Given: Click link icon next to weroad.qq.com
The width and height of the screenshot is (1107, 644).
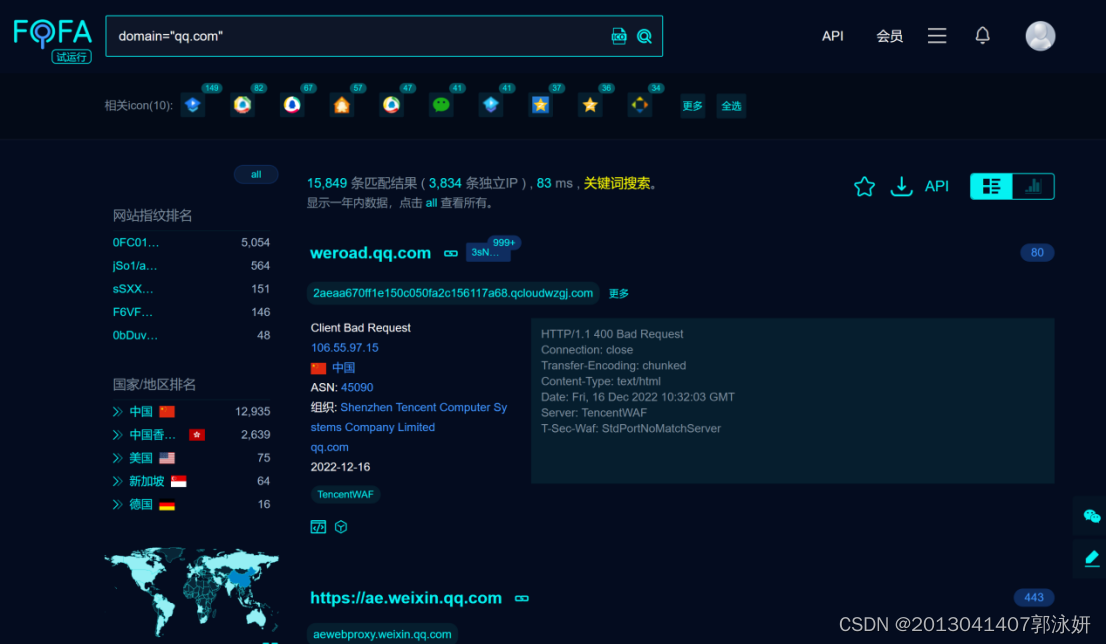Looking at the screenshot, I should pyautogui.click(x=450, y=254).
